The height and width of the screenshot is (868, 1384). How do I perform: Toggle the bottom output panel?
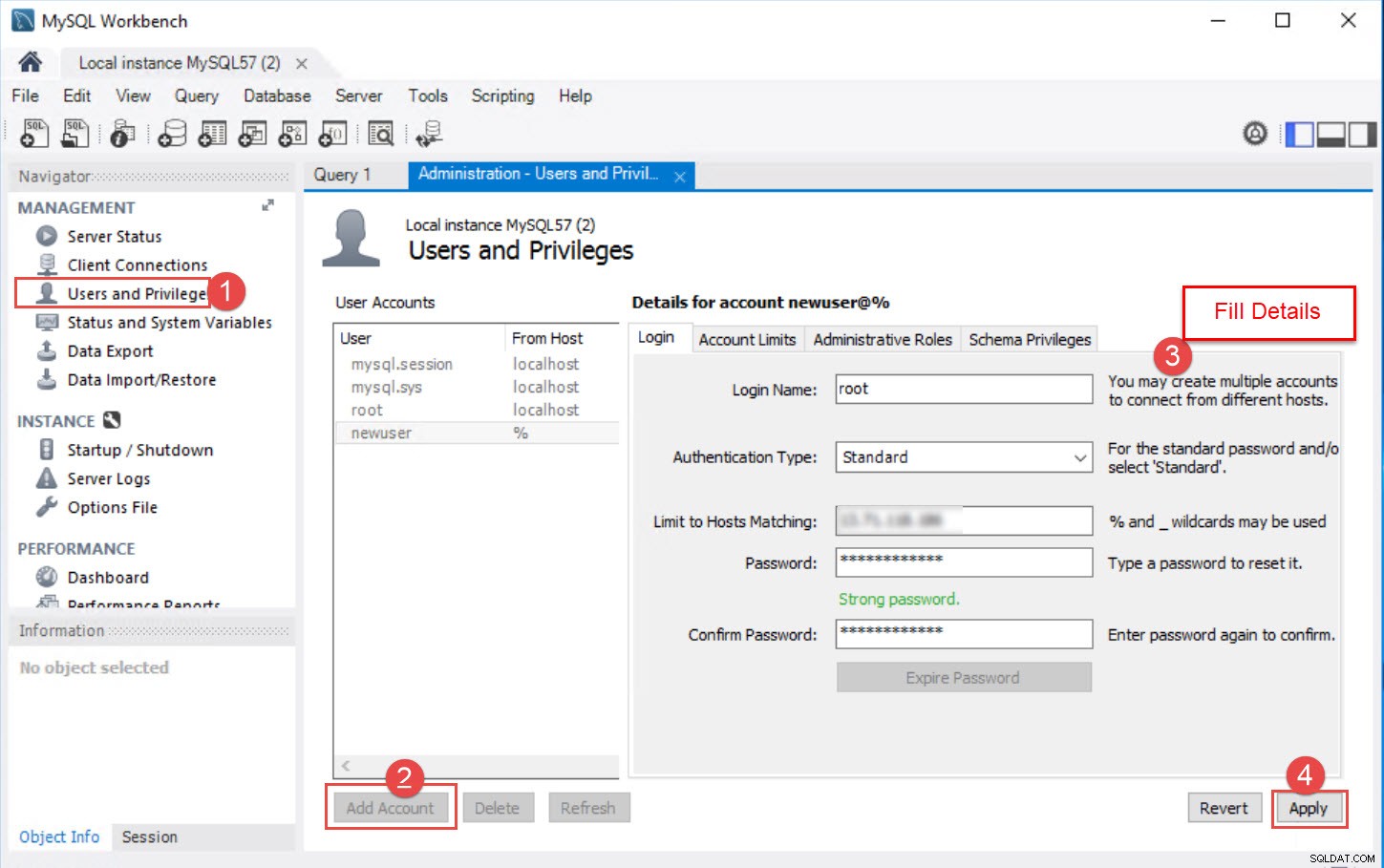(1331, 135)
